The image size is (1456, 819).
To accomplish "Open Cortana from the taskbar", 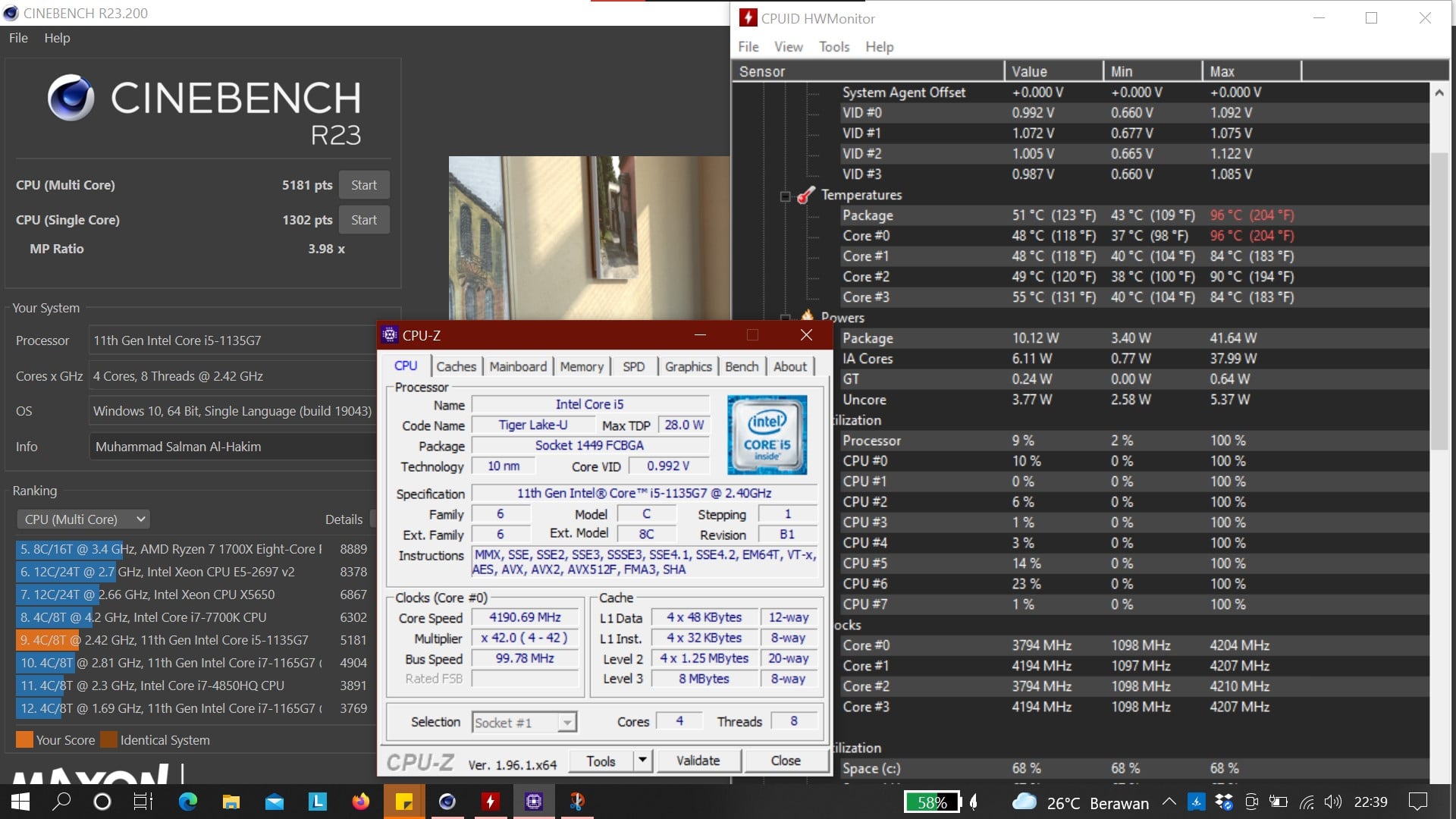I will coord(102,802).
